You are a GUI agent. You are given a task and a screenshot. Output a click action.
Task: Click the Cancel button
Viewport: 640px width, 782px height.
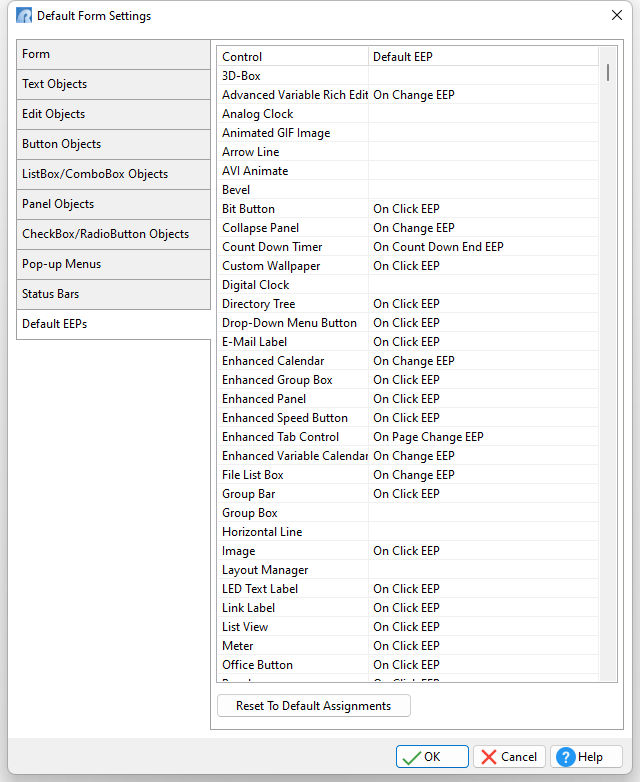pyautogui.click(x=509, y=757)
